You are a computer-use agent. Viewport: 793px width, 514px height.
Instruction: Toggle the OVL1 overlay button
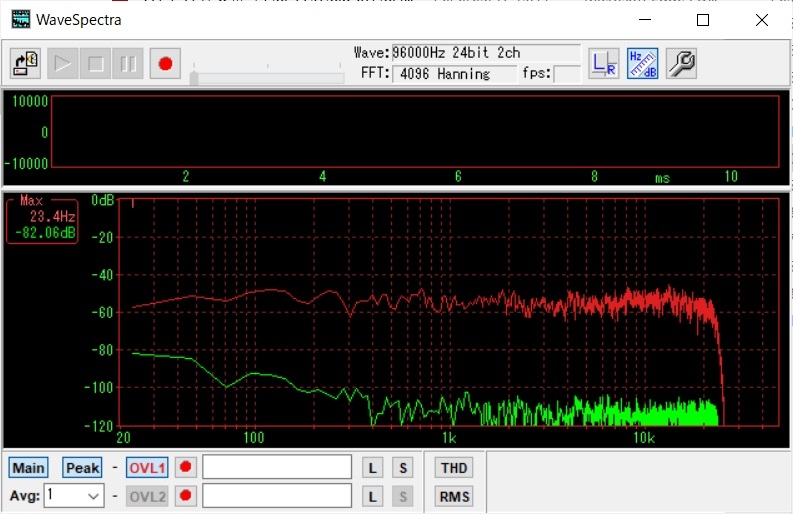coord(147,468)
